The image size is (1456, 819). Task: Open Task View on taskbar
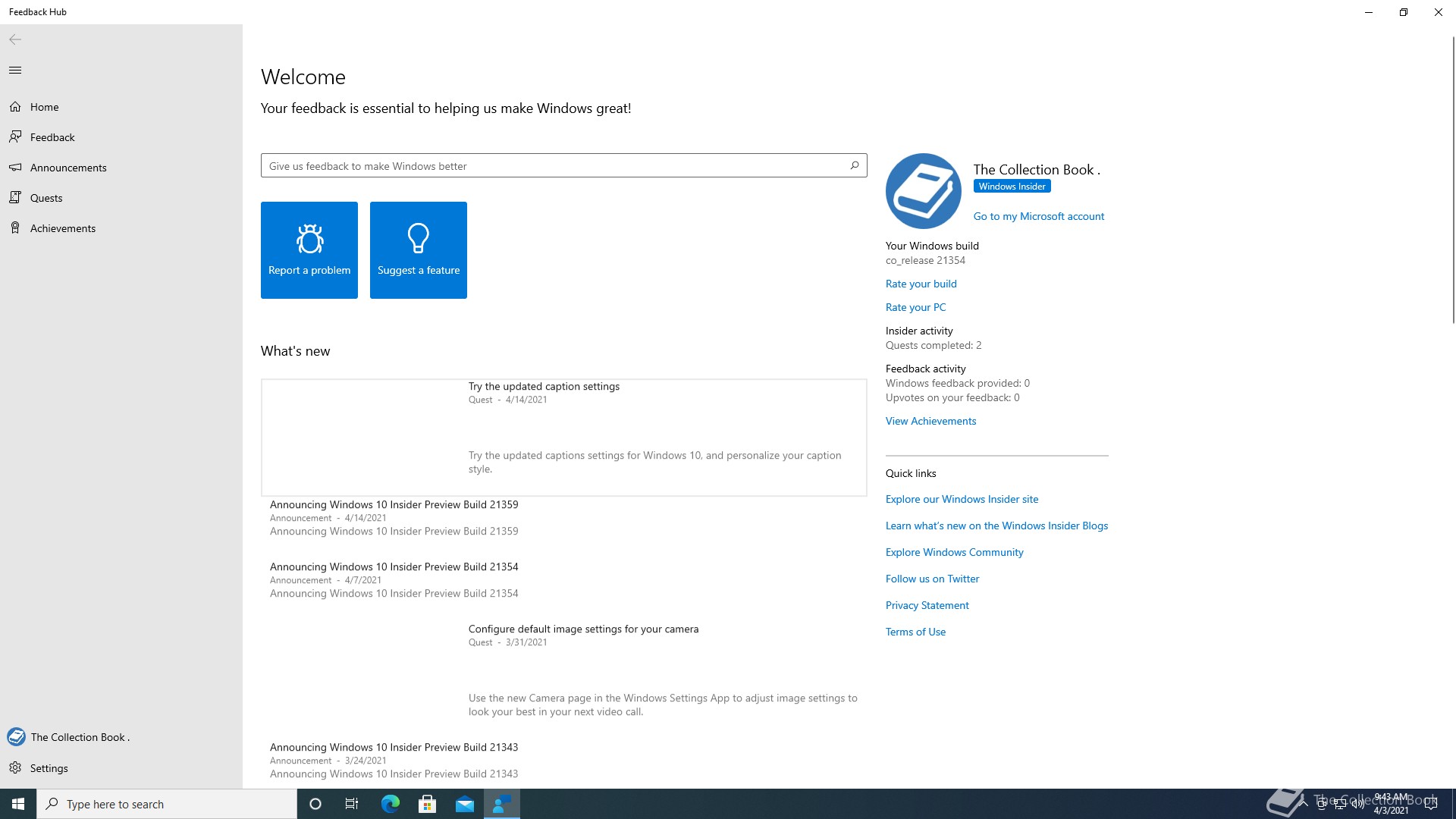click(x=352, y=804)
